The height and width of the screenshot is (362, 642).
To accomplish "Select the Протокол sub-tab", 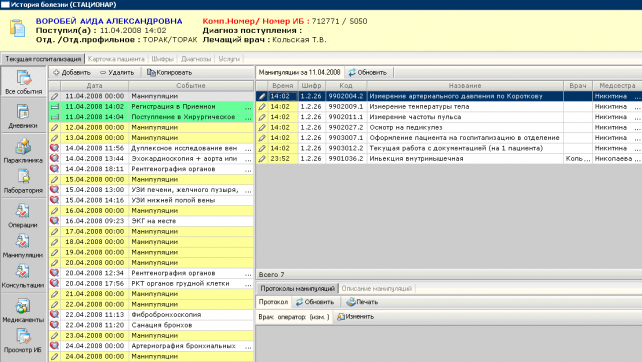I will [x=273, y=302].
